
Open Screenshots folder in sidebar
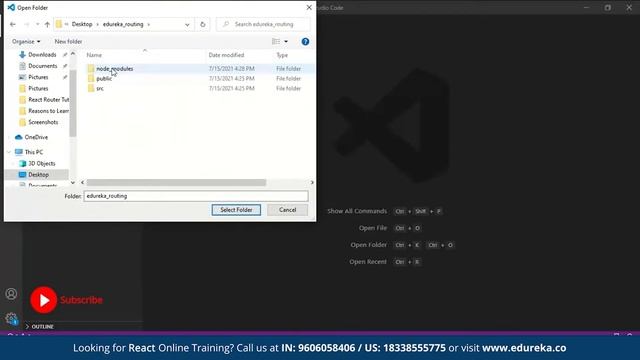[x=43, y=122]
